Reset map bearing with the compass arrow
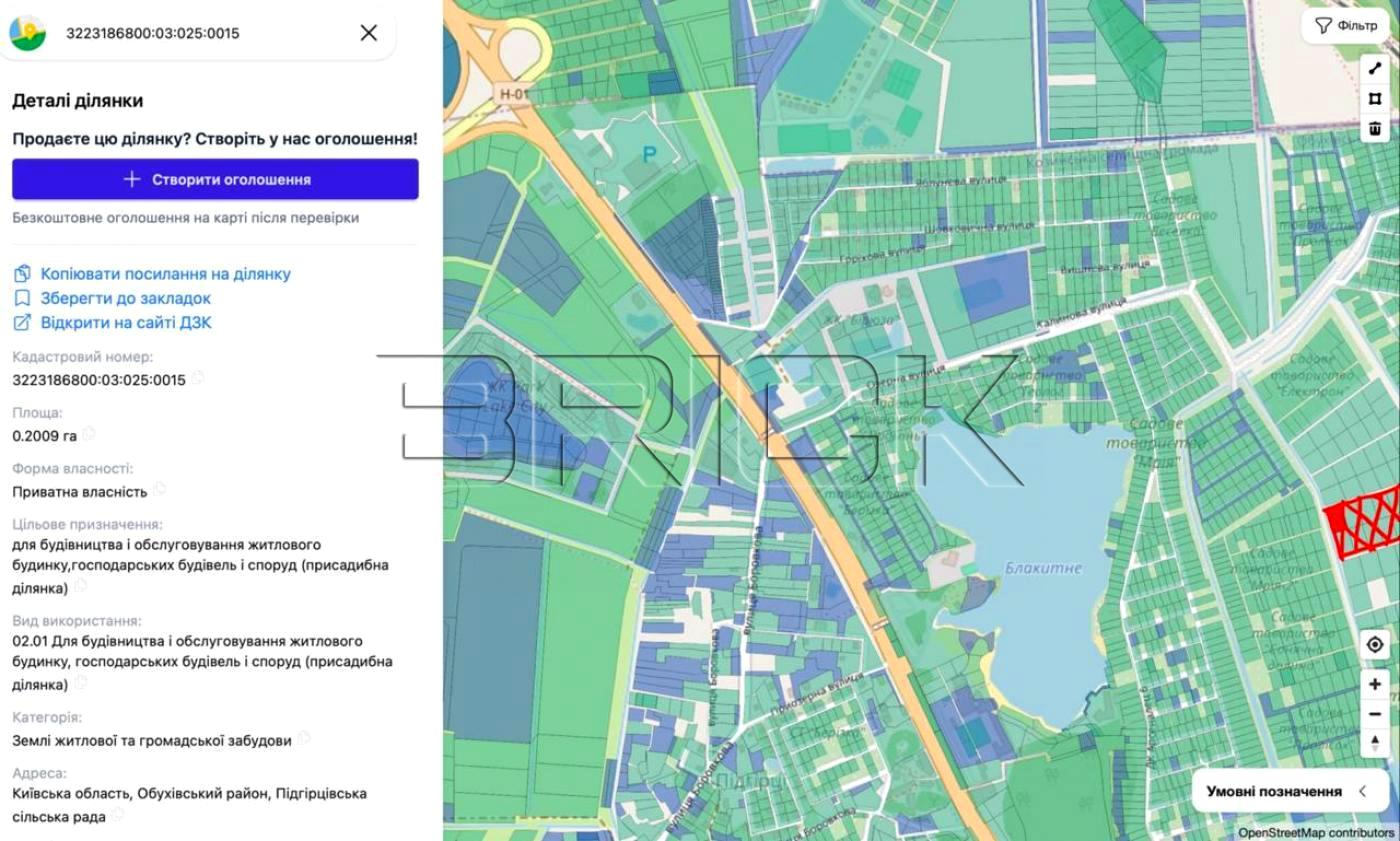1400x841 pixels. tap(1375, 742)
